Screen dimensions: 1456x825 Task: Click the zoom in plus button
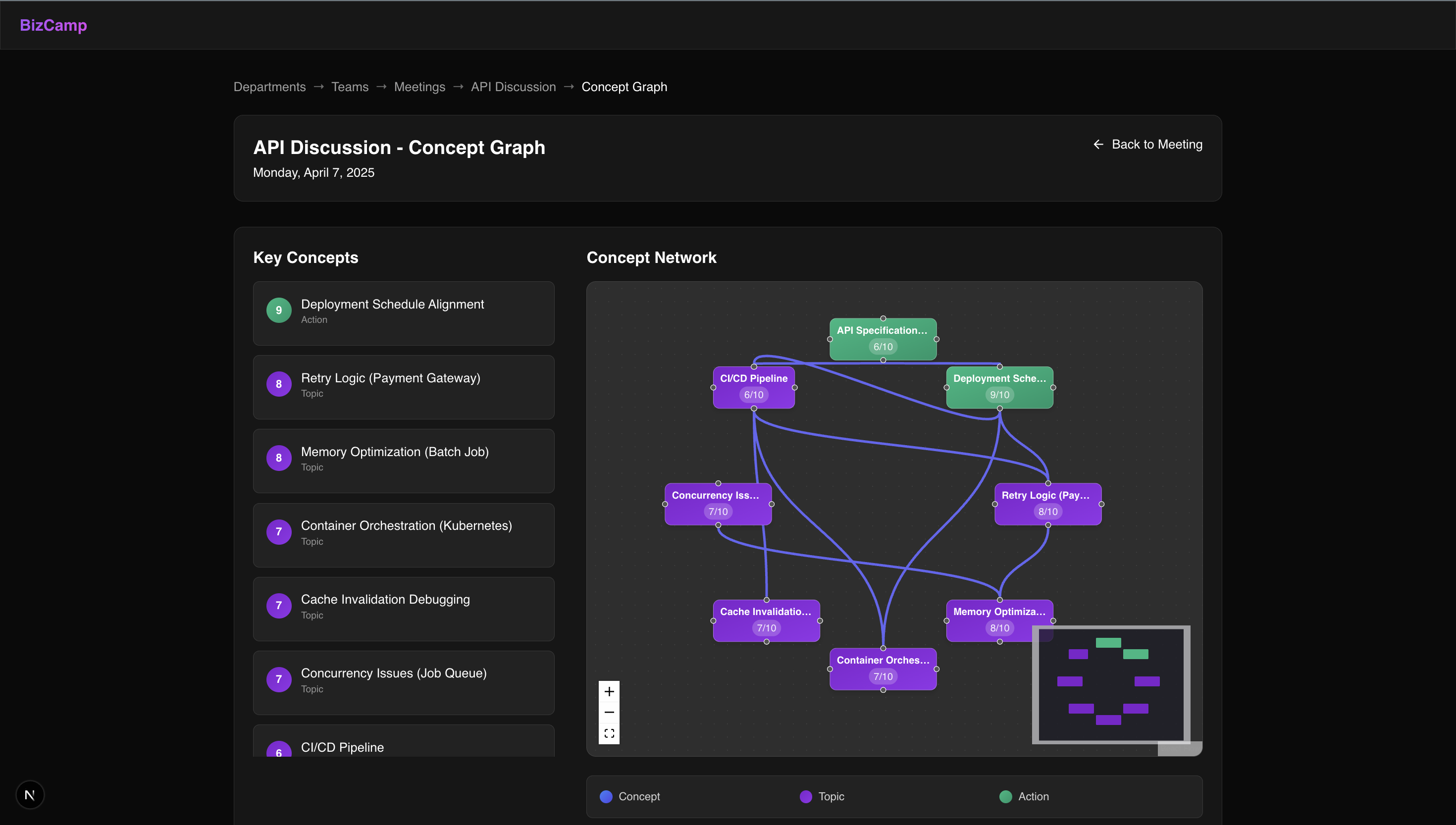click(609, 691)
